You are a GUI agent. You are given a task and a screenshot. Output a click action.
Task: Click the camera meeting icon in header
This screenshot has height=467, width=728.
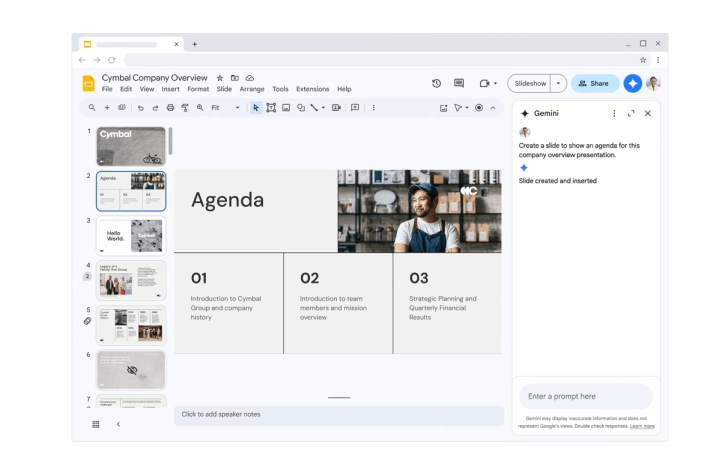(x=485, y=84)
